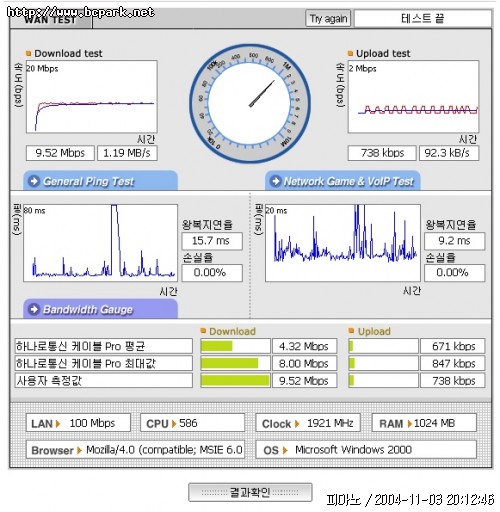Click the 671 kbps upload progress bar

[x=383, y=346]
